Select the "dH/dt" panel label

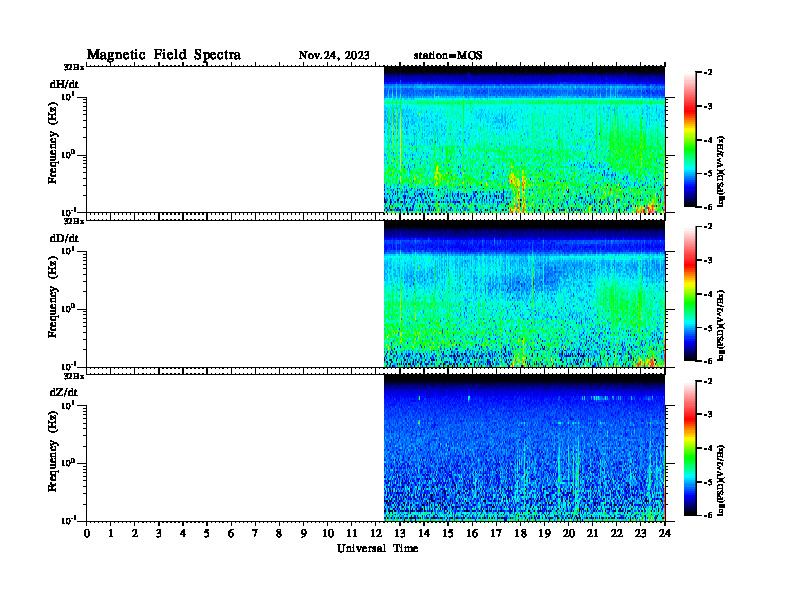tap(64, 84)
